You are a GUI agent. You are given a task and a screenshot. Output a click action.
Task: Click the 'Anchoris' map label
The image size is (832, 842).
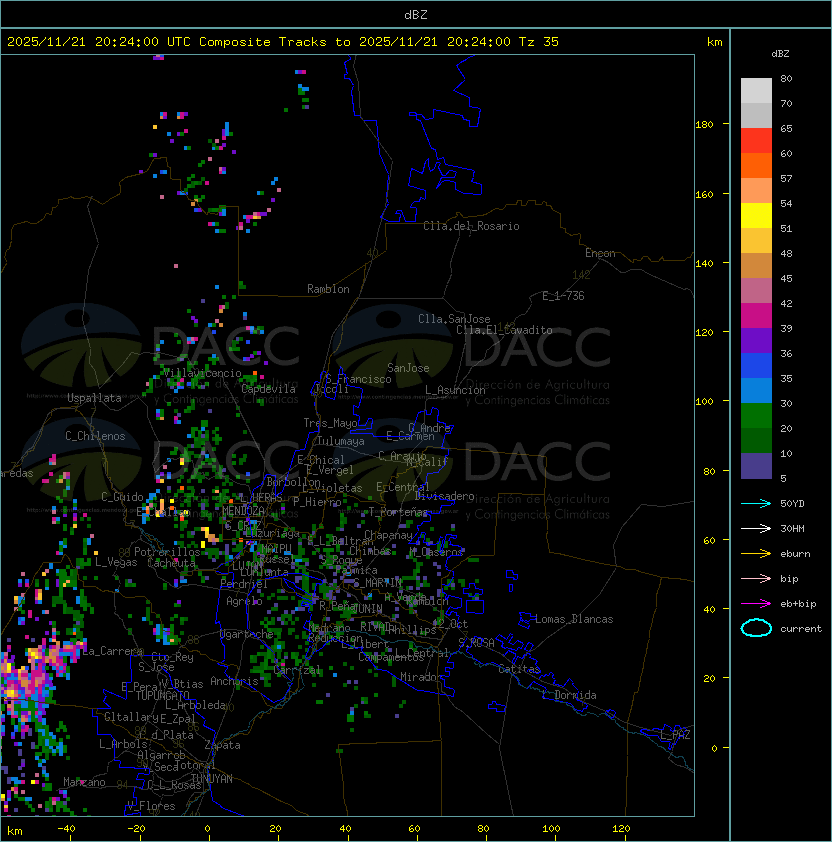pyautogui.click(x=234, y=681)
